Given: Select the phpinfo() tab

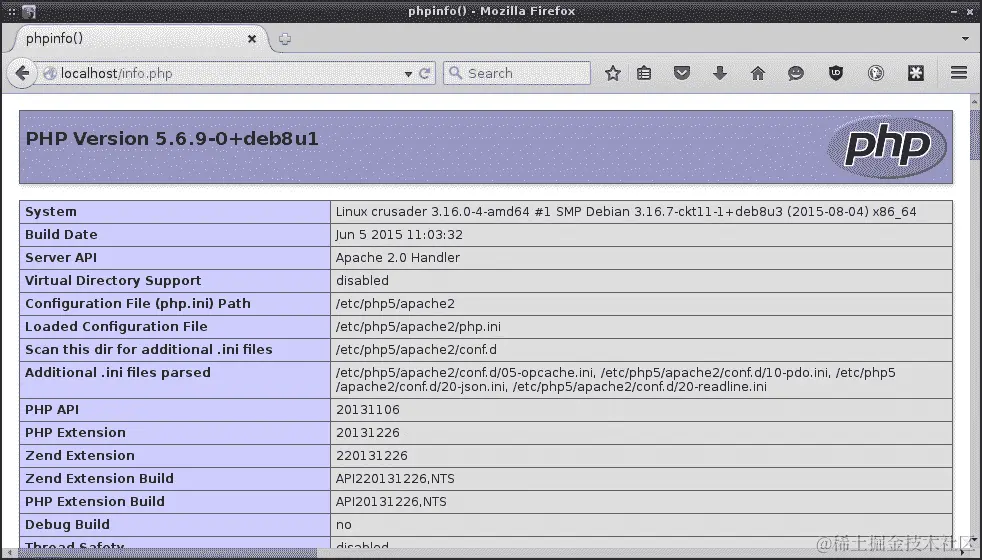Looking at the screenshot, I should (x=141, y=39).
